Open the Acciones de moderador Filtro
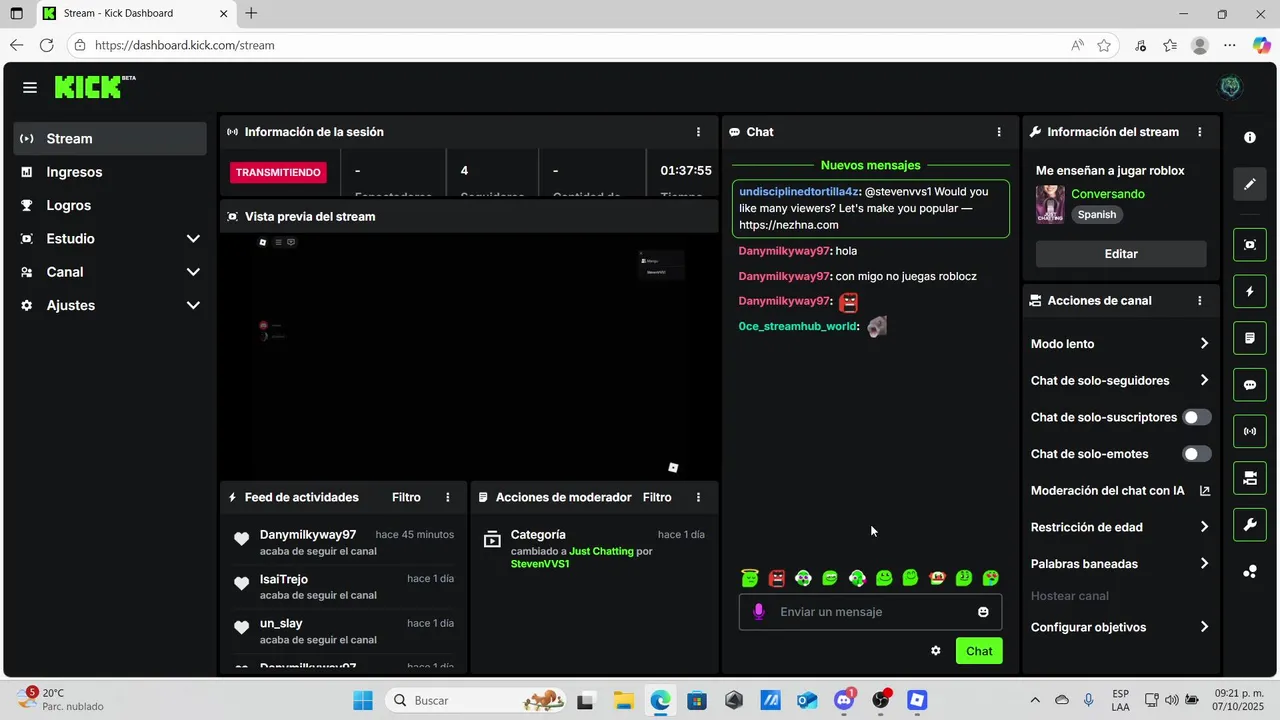The width and height of the screenshot is (1280, 720). pyautogui.click(x=657, y=497)
